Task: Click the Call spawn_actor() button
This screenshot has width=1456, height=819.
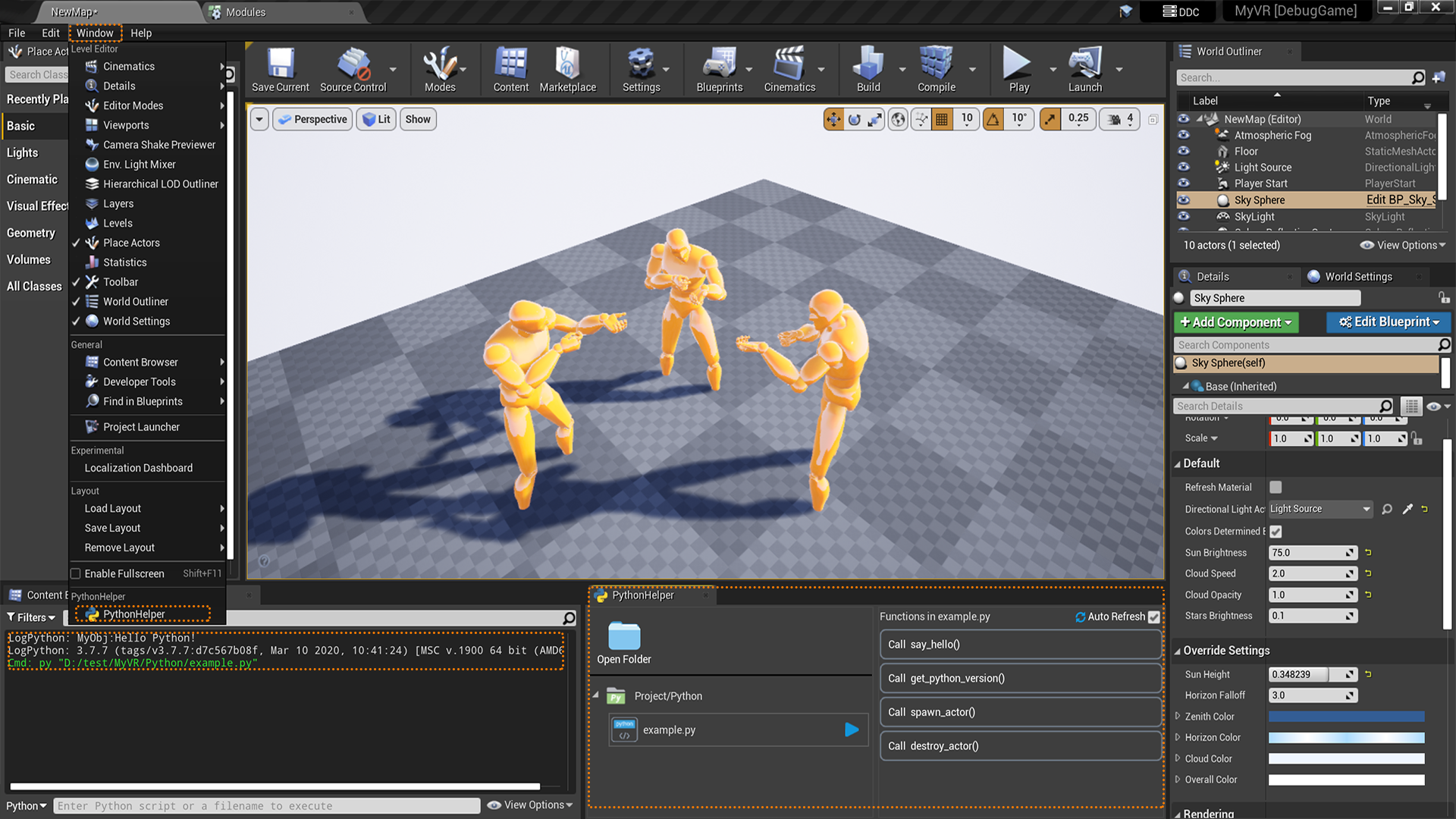Action: click(x=1020, y=712)
